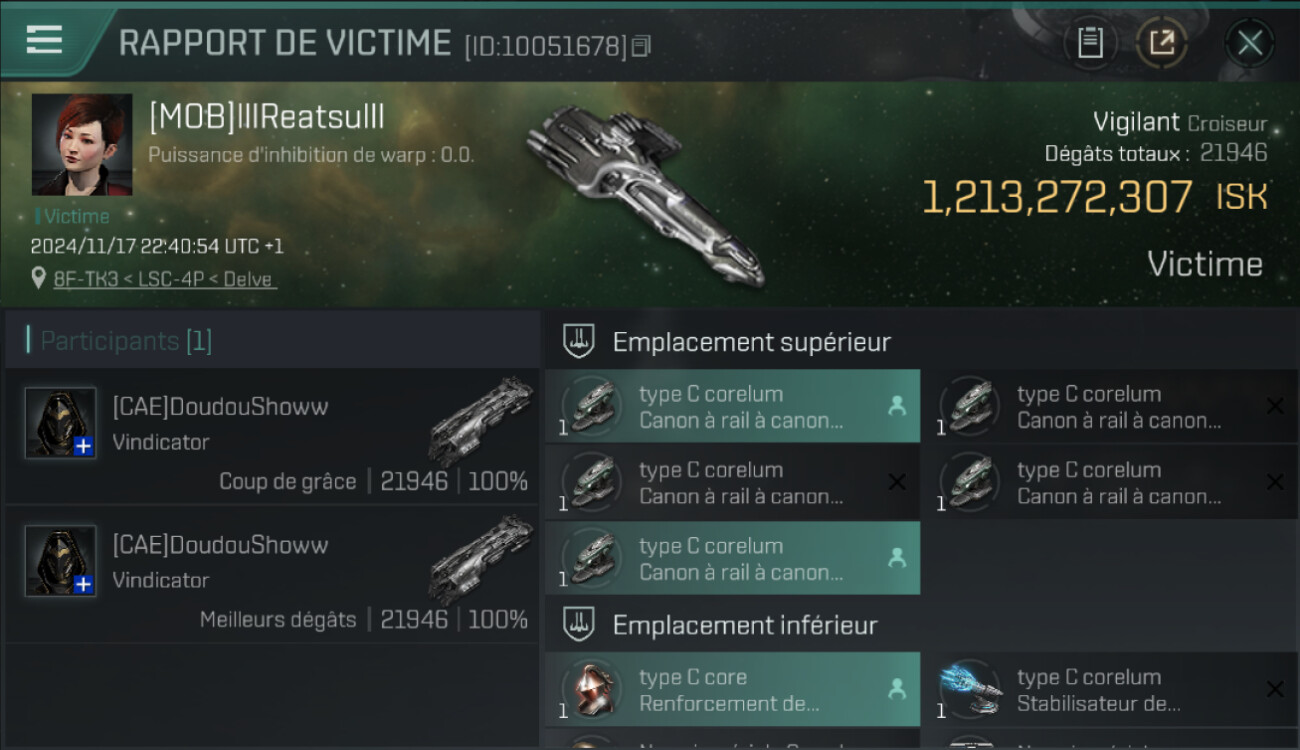Open the 8F-TK3 < LSC-4P < Delve location link

pos(164,279)
